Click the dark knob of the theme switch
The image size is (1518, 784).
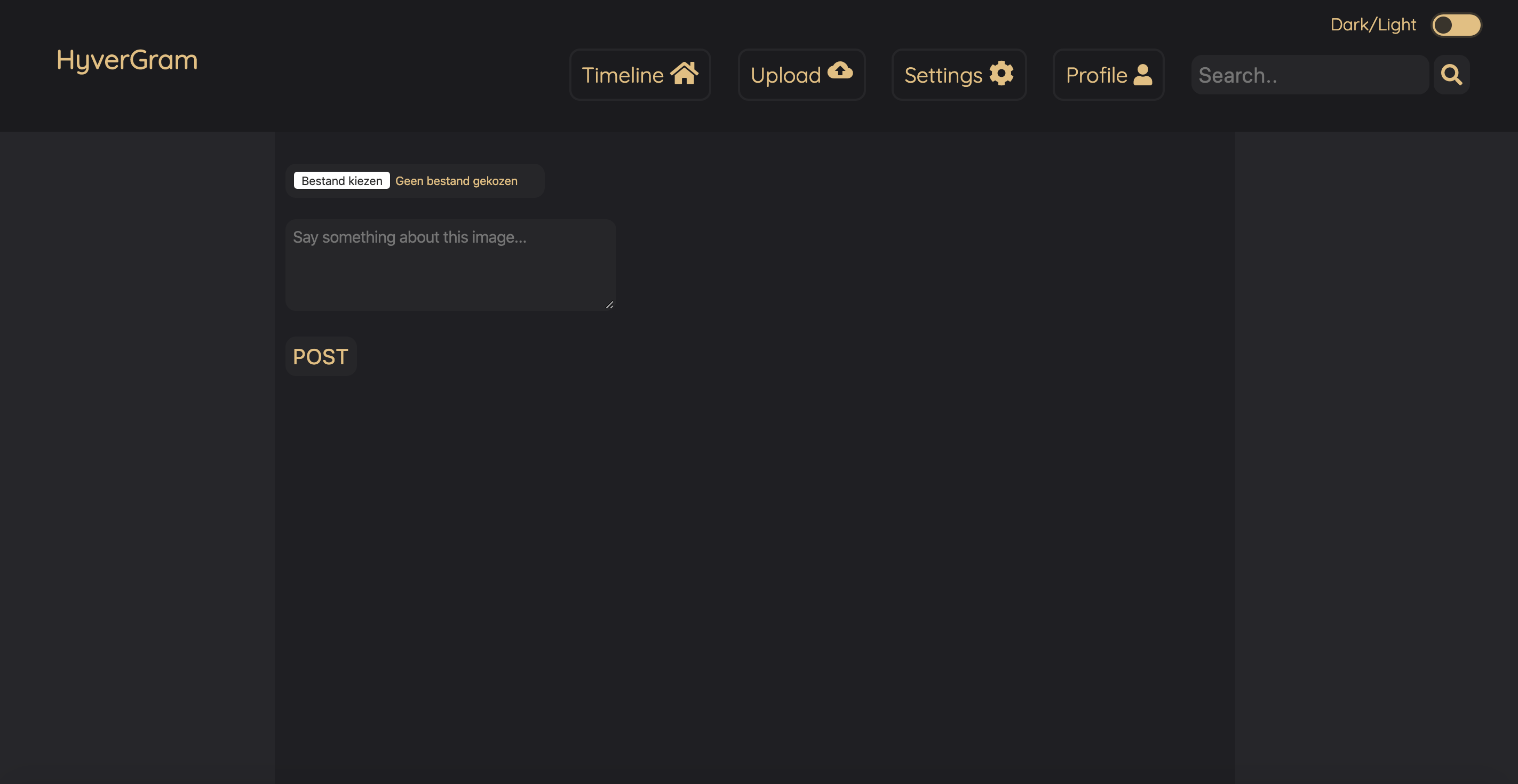(x=1443, y=25)
